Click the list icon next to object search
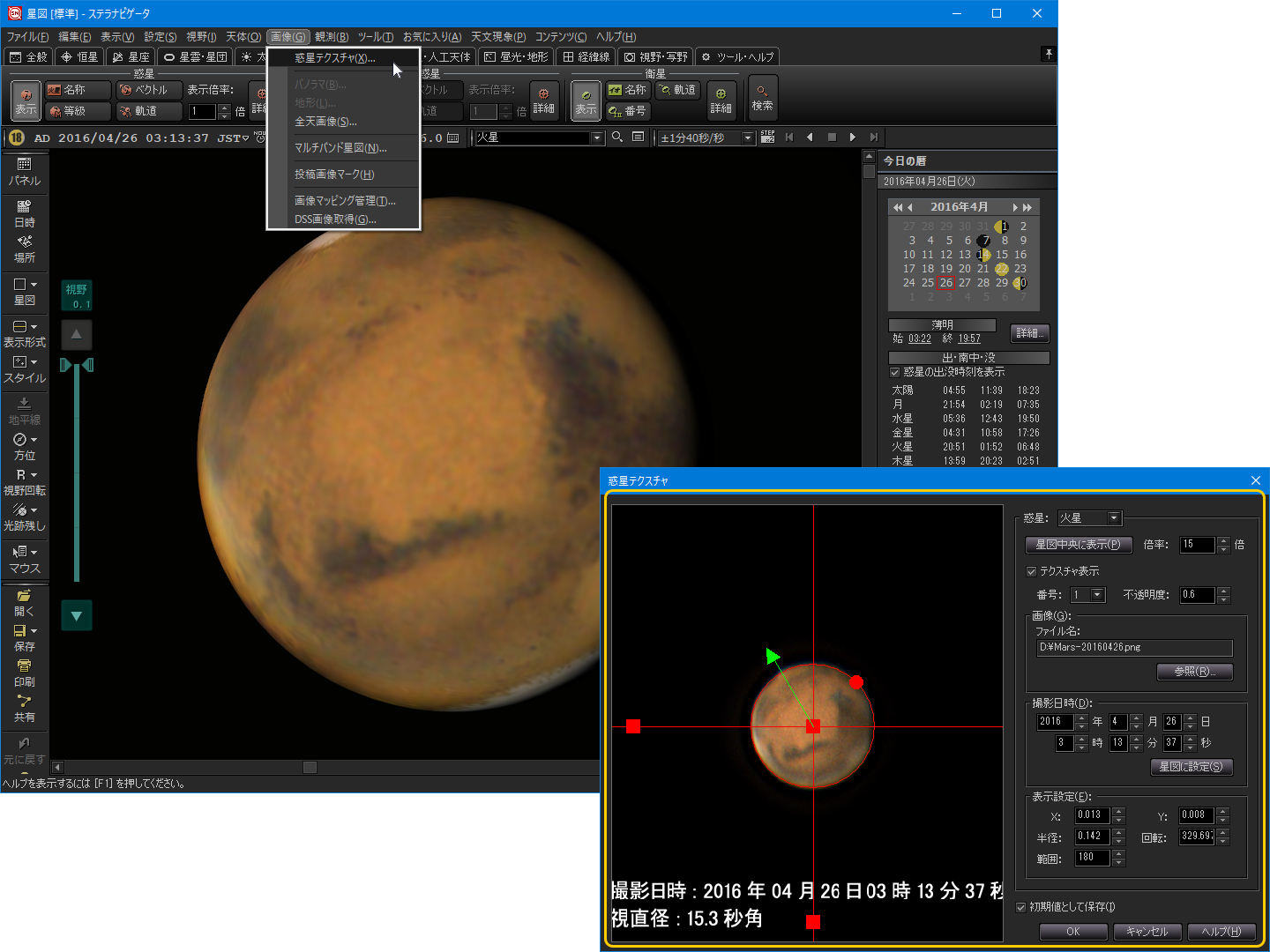This screenshot has height=952, width=1270. click(638, 138)
